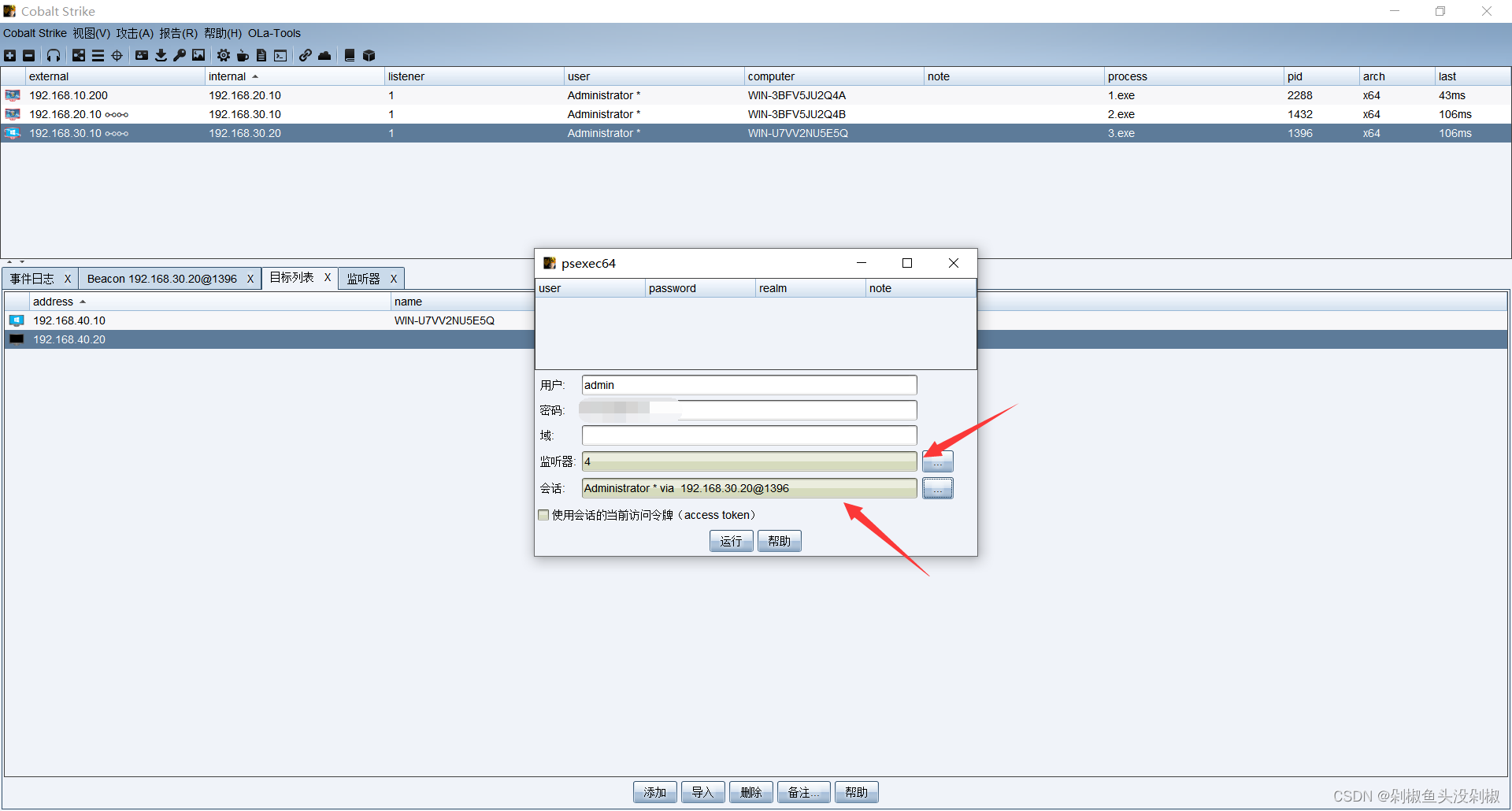Image resolution: width=1512 pixels, height=811 pixels.
Task: Click name column header in target list
Action: pos(462,302)
